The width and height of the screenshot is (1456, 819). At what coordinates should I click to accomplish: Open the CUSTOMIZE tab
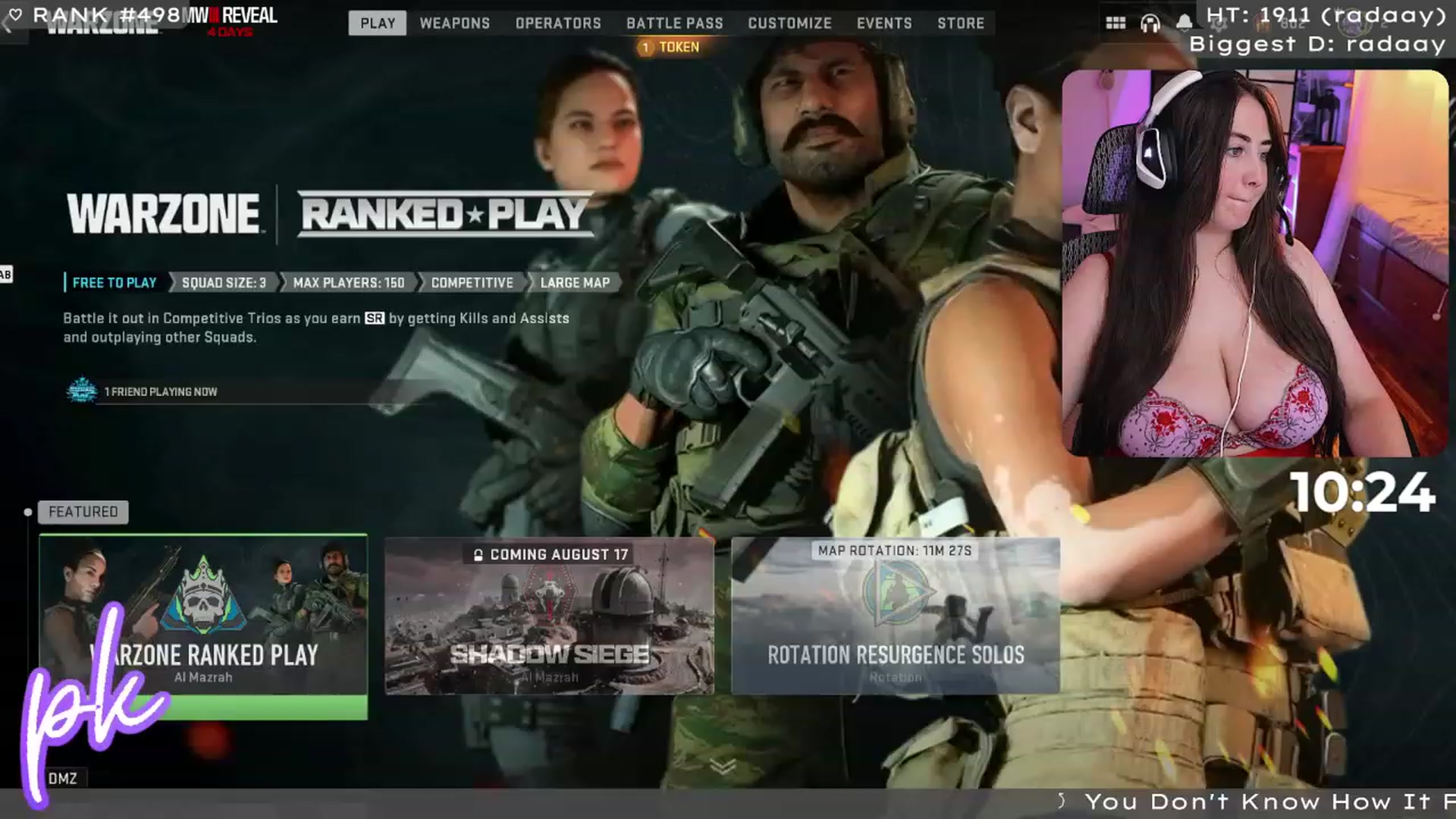[789, 24]
